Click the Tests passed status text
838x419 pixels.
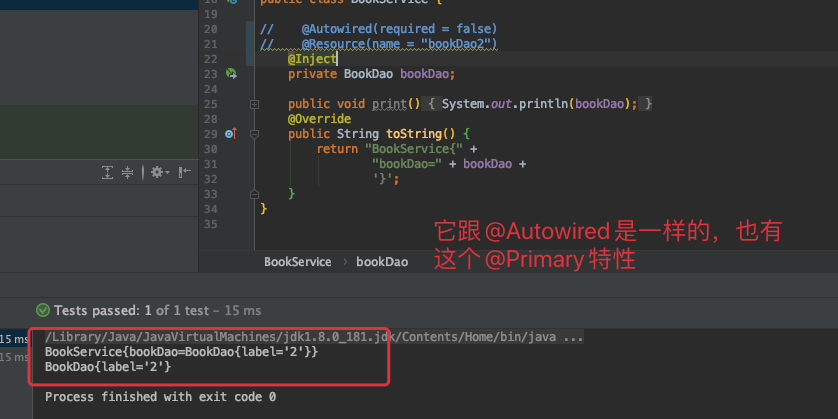(x=158, y=310)
